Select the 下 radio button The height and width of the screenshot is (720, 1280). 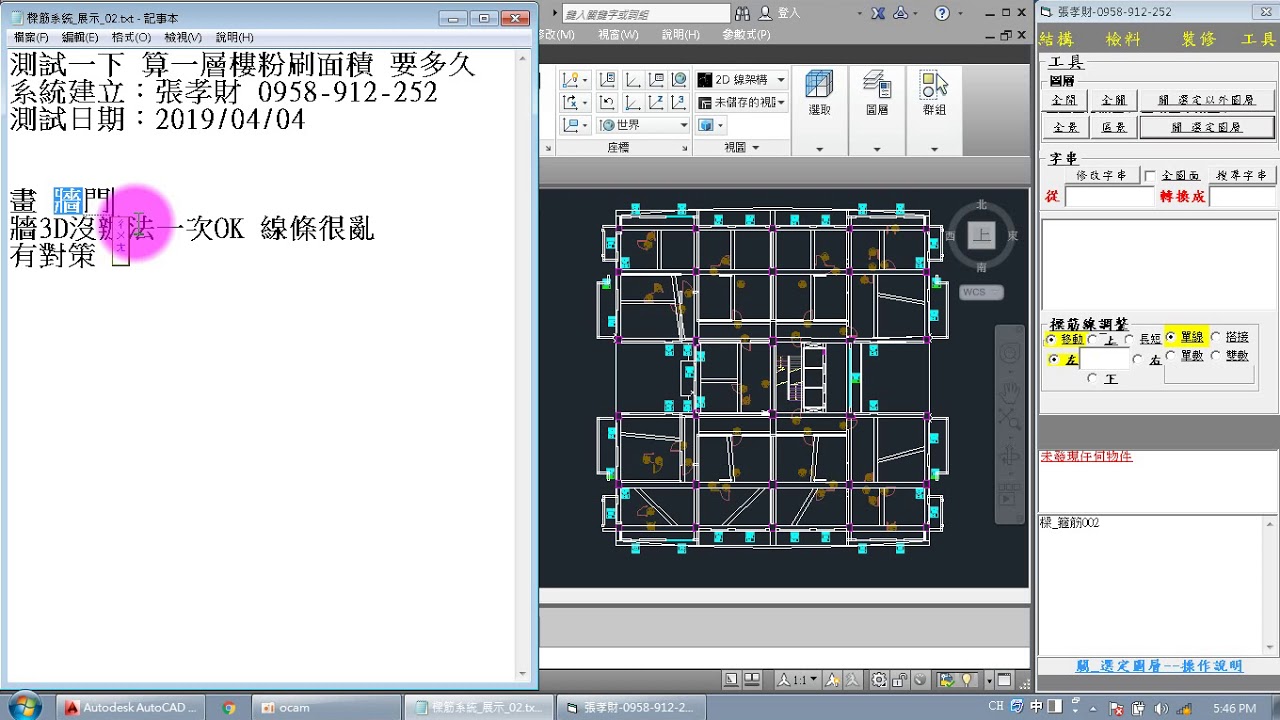tap(1093, 378)
